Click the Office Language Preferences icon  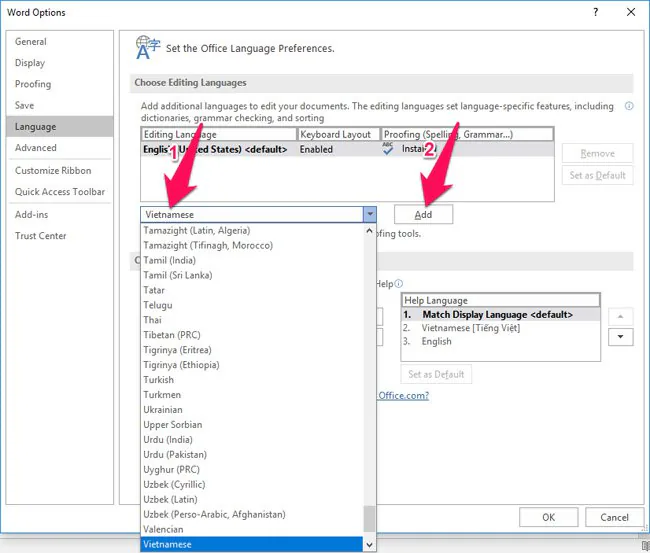[x=148, y=47]
